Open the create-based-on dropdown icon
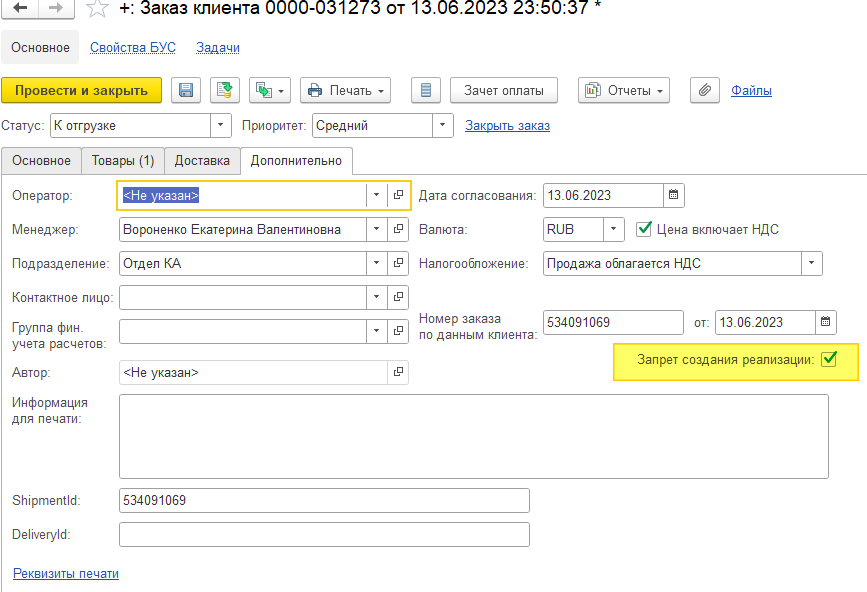The width and height of the screenshot is (867, 592). 270,91
